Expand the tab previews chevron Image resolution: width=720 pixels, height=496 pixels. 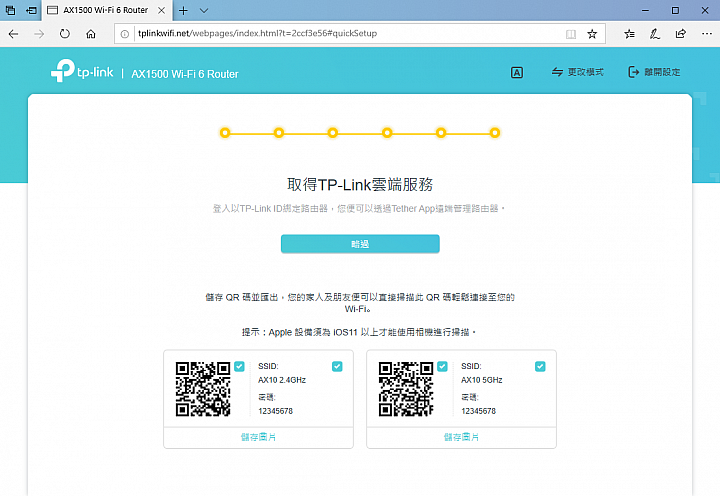(204, 11)
